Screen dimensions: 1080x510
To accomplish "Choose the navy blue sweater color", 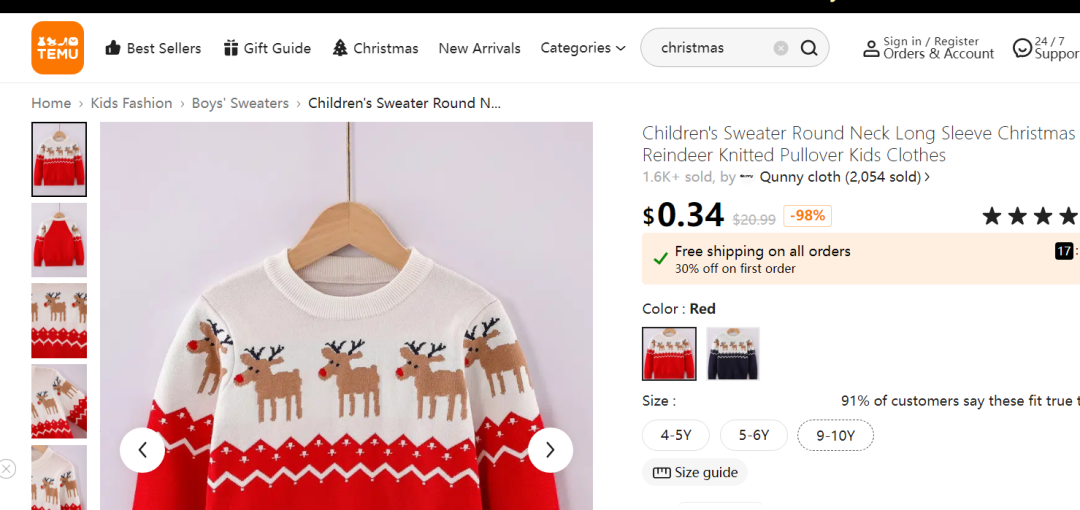I will (x=733, y=354).
